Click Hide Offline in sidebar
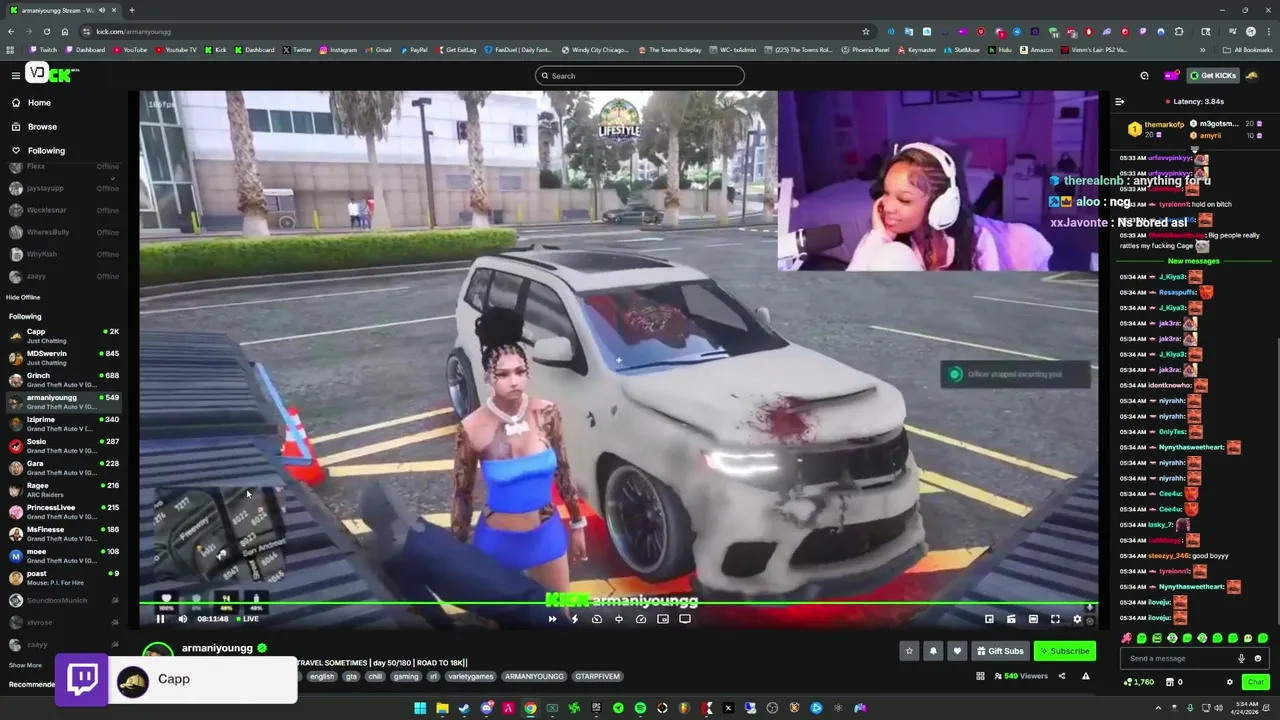This screenshot has height=720, width=1280. (23, 297)
